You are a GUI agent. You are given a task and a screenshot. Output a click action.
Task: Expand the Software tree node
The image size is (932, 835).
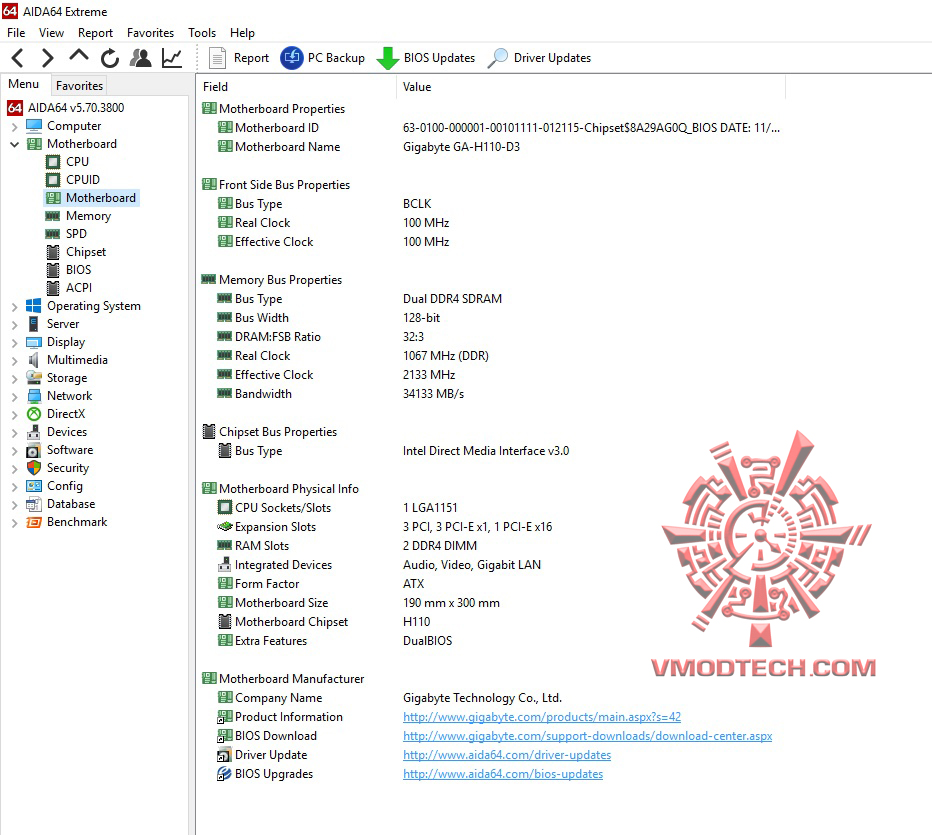pos(14,450)
